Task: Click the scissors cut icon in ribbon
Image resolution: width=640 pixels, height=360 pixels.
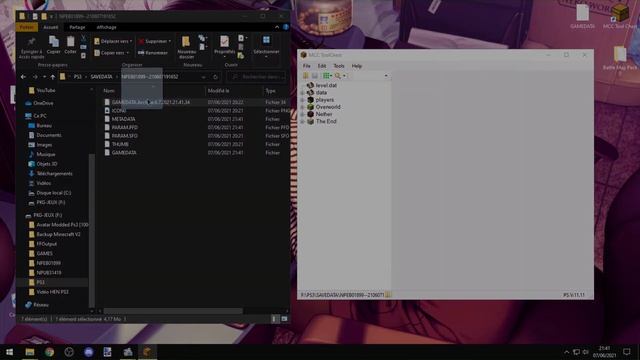Action: (83, 38)
